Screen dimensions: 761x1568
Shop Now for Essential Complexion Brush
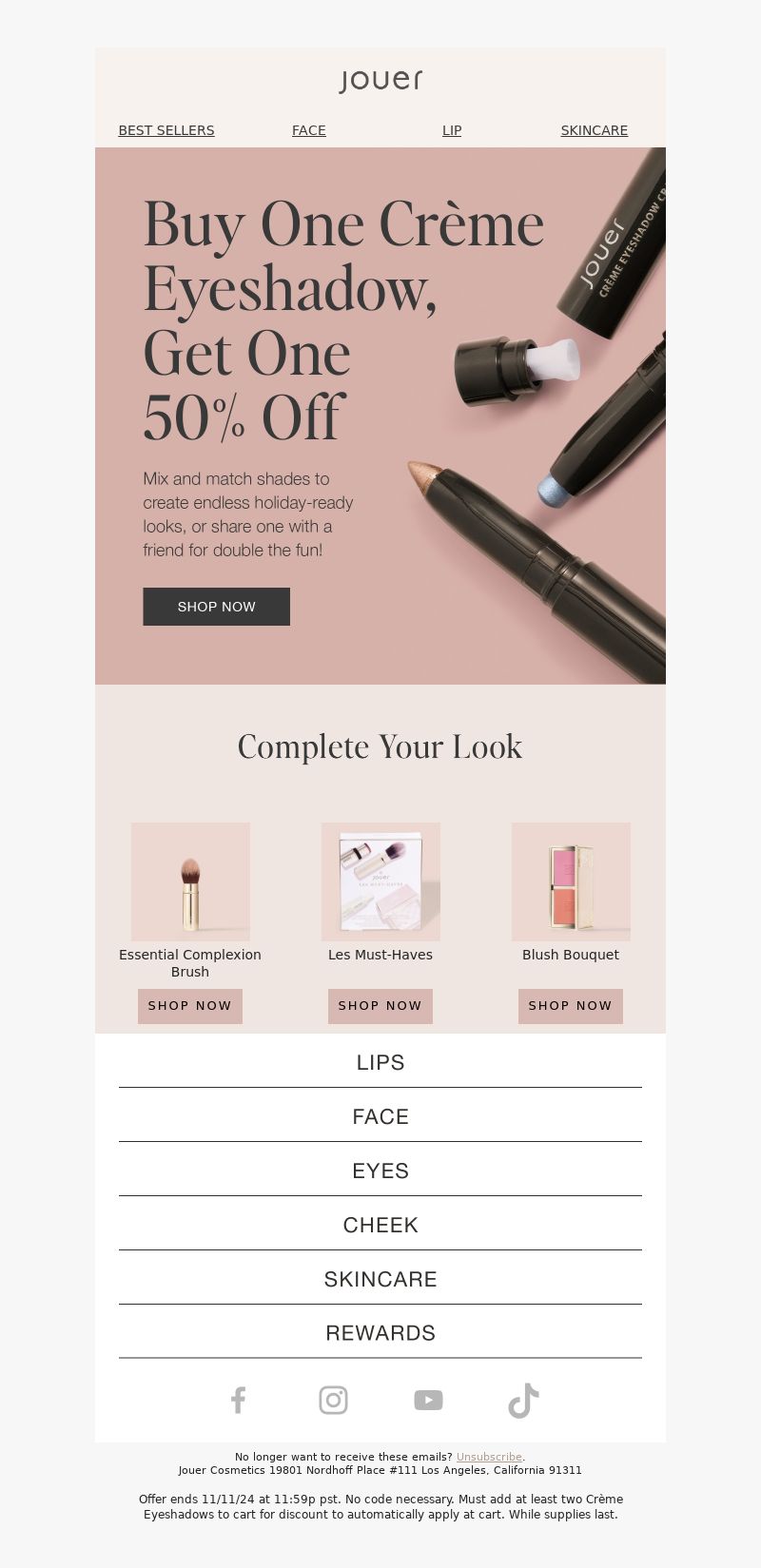point(190,1006)
